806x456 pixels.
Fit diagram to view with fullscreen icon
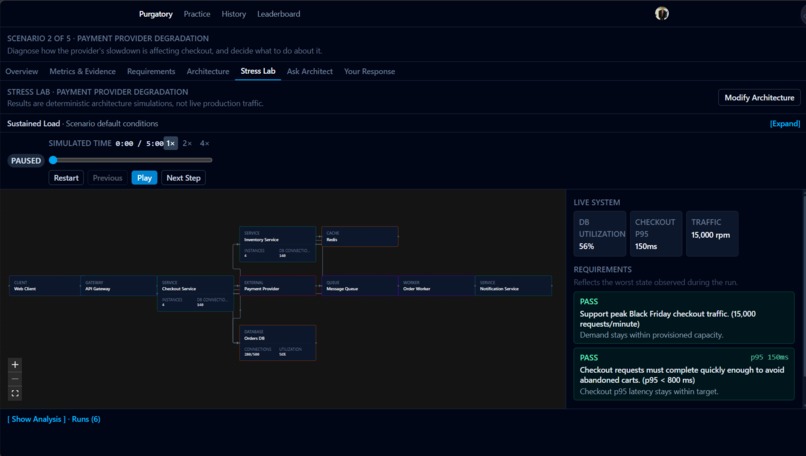(x=15, y=393)
